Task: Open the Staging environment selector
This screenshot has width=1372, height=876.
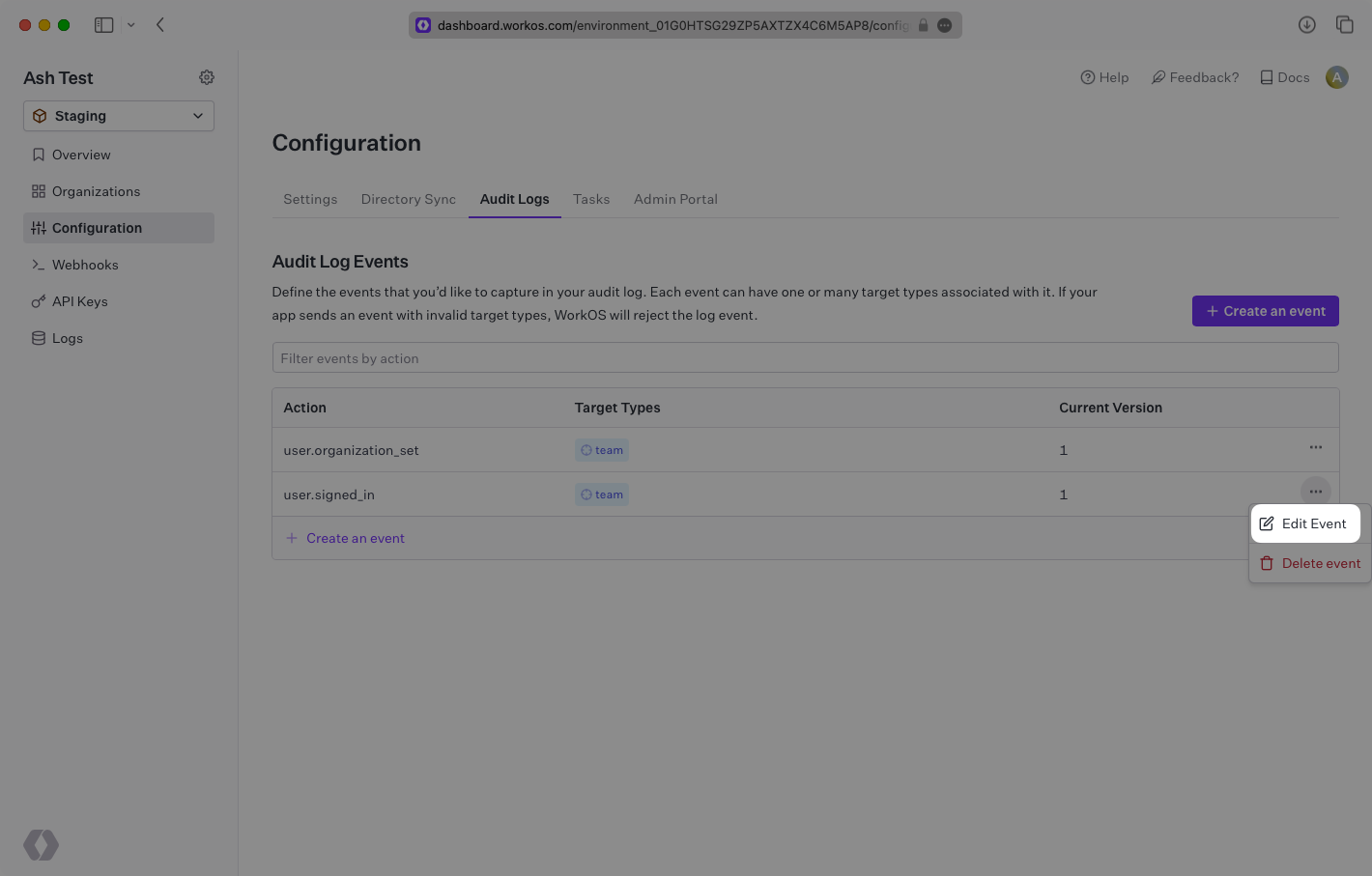Action: pos(118,116)
